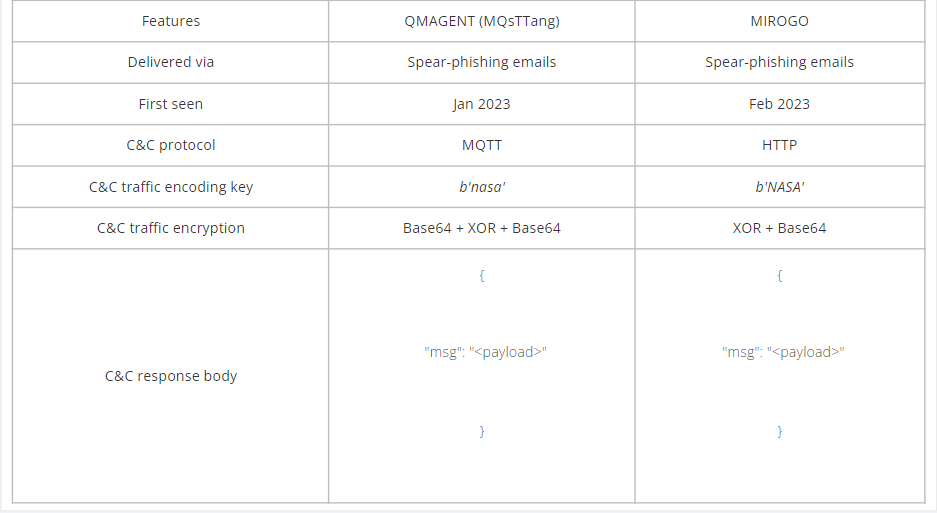Image resolution: width=937 pixels, height=513 pixels.
Task: Select the QMAGENT (MQsTTang) column header
Action: 482,21
